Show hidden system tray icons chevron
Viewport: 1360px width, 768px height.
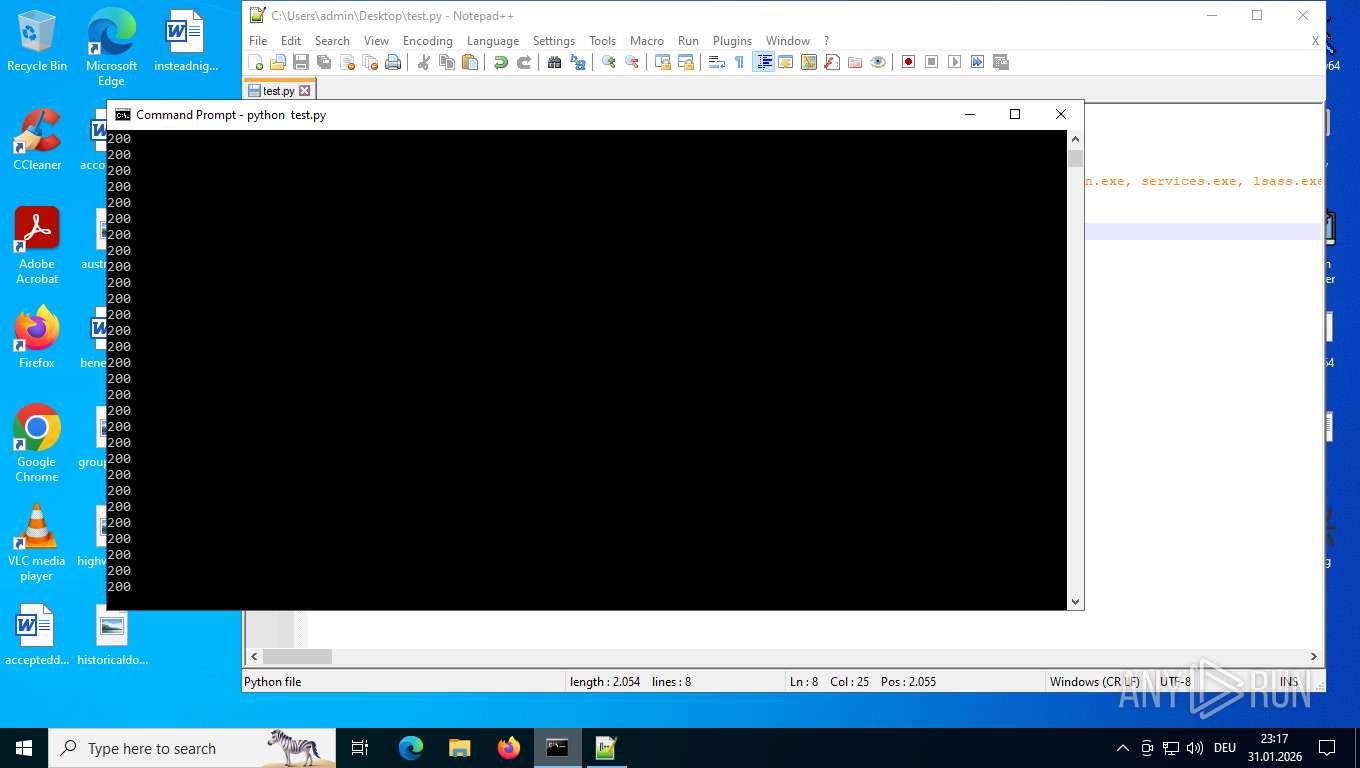click(x=1122, y=748)
